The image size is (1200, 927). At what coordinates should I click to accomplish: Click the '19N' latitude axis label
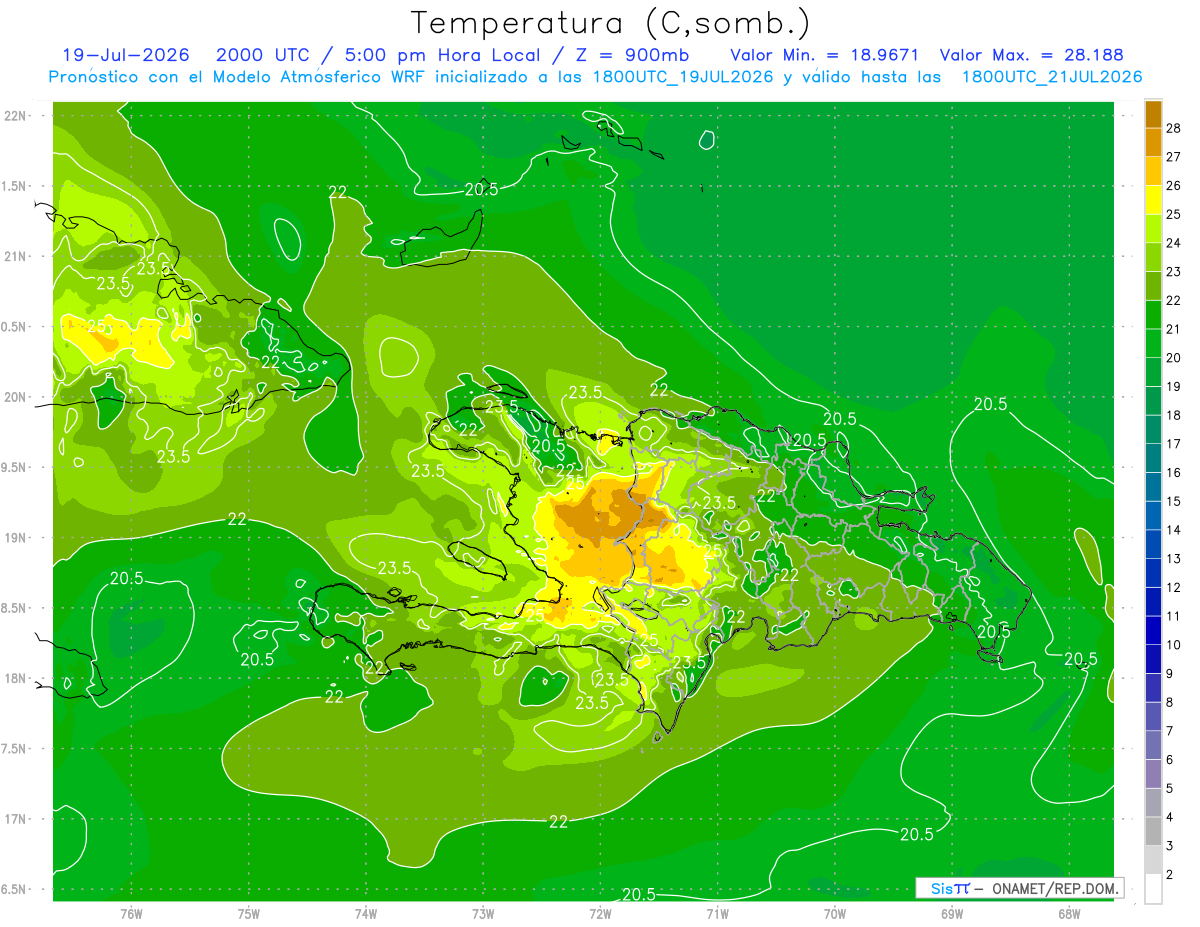click(x=16, y=538)
